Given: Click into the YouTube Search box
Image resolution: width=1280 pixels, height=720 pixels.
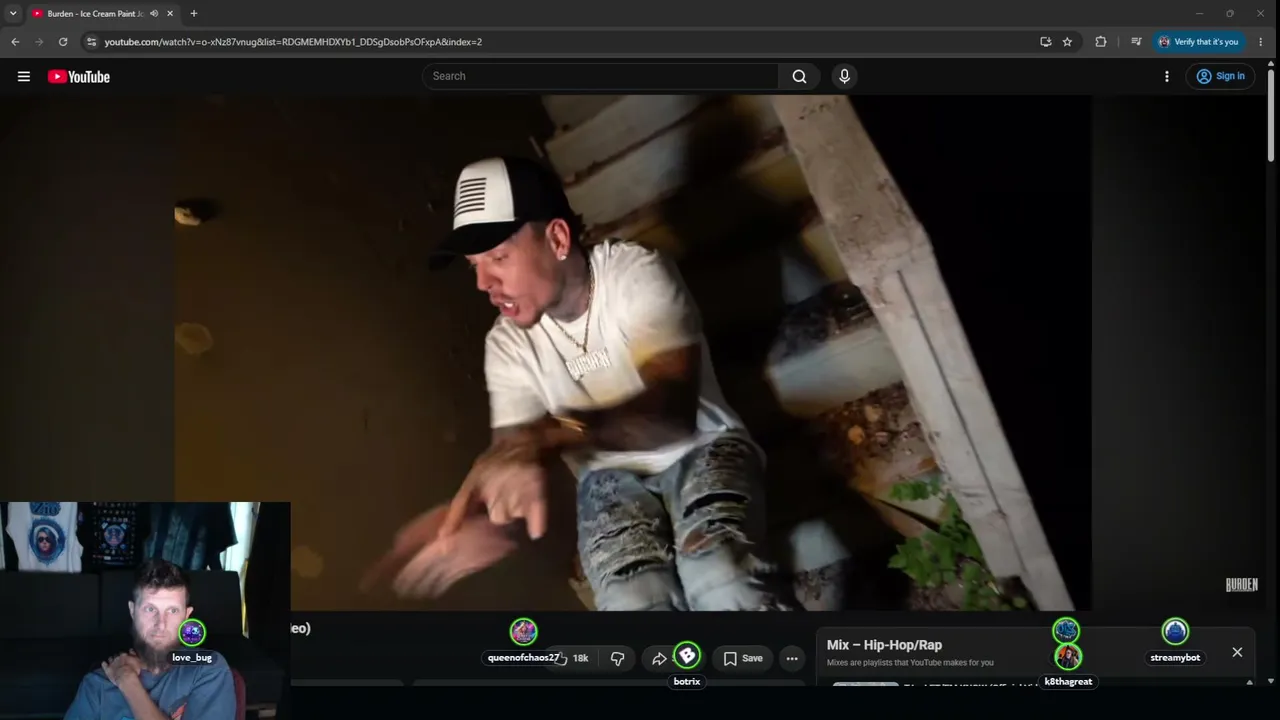Looking at the screenshot, I should point(600,76).
